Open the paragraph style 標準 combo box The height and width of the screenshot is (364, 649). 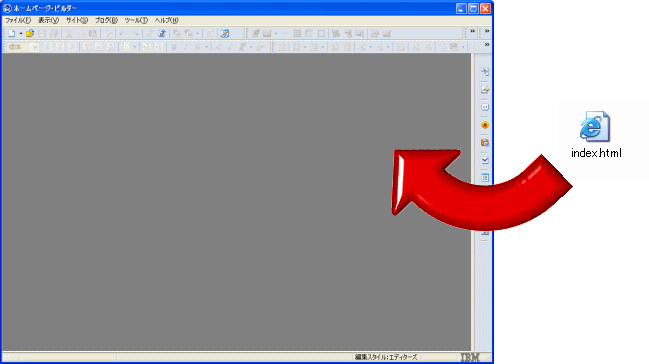(23, 47)
